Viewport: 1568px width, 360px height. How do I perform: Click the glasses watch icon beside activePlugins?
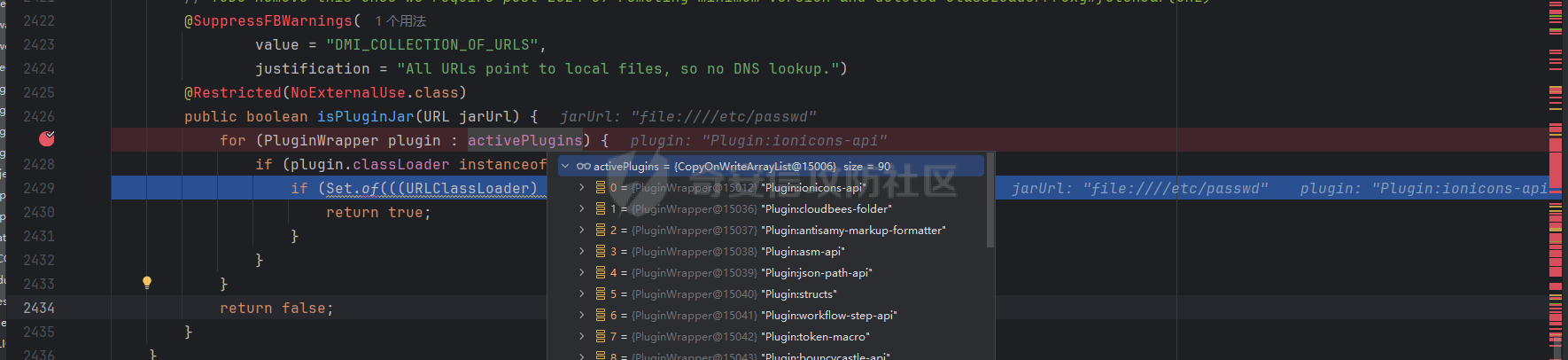click(x=583, y=166)
